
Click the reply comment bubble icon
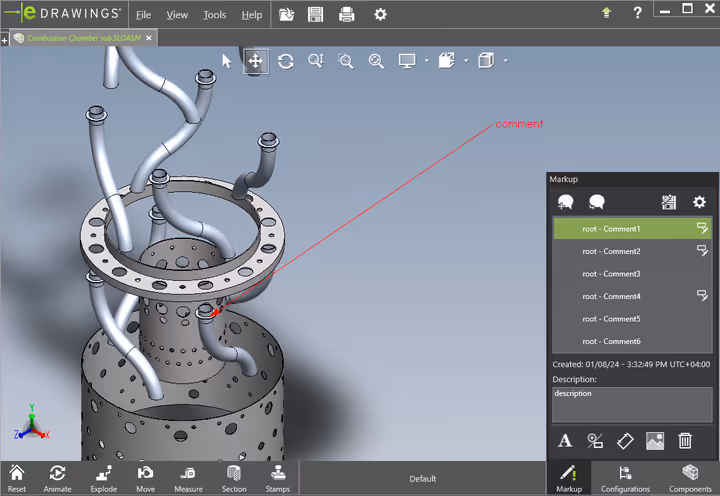596,202
